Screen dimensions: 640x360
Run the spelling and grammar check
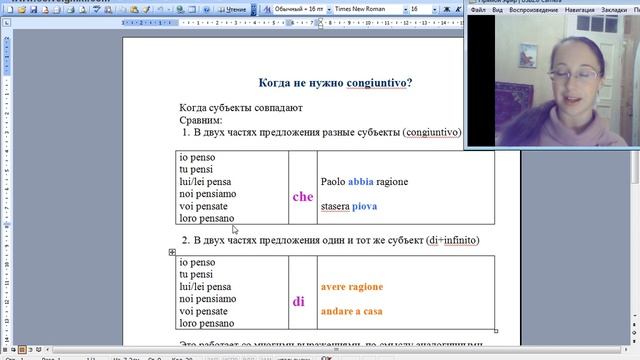coord(96,9)
